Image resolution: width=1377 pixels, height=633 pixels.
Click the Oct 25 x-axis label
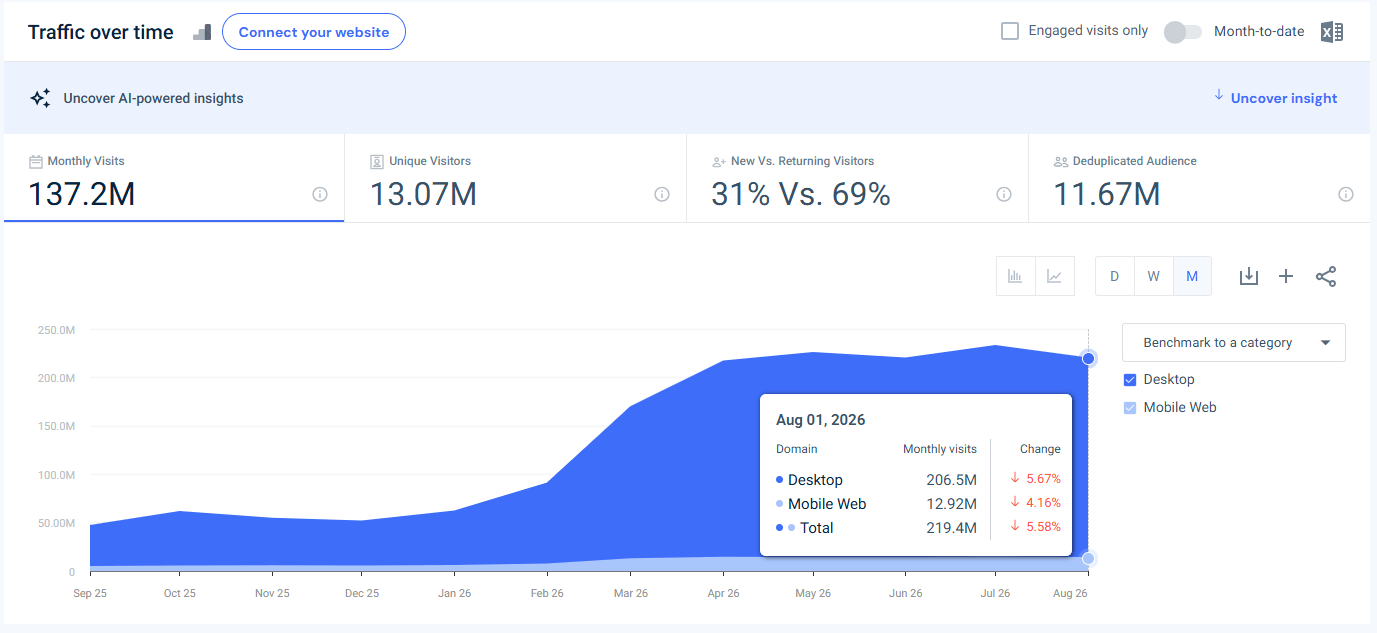coord(180,594)
